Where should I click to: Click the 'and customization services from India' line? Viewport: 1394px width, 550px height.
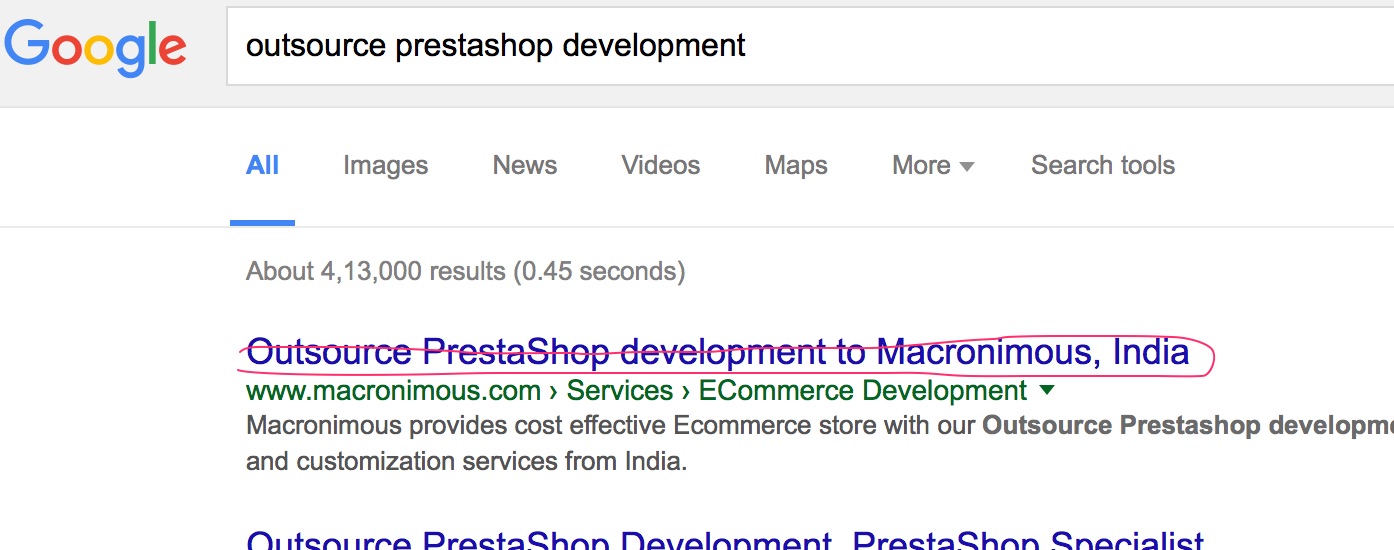pos(467,462)
